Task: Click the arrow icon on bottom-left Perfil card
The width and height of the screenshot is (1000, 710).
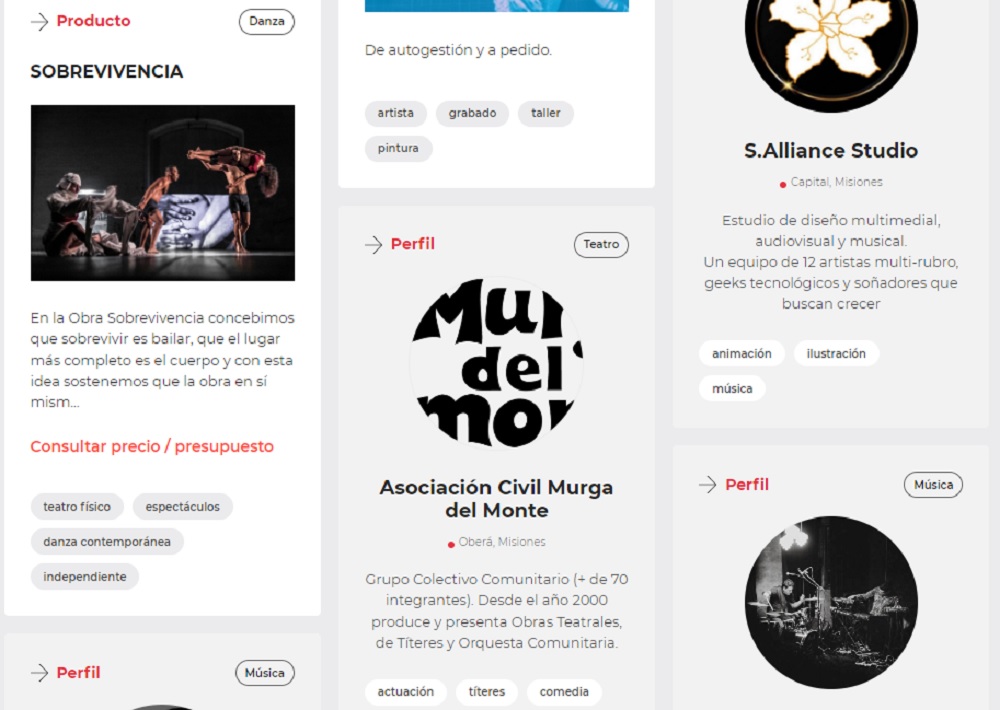Action: pyautogui.click(x=40, y=673)
